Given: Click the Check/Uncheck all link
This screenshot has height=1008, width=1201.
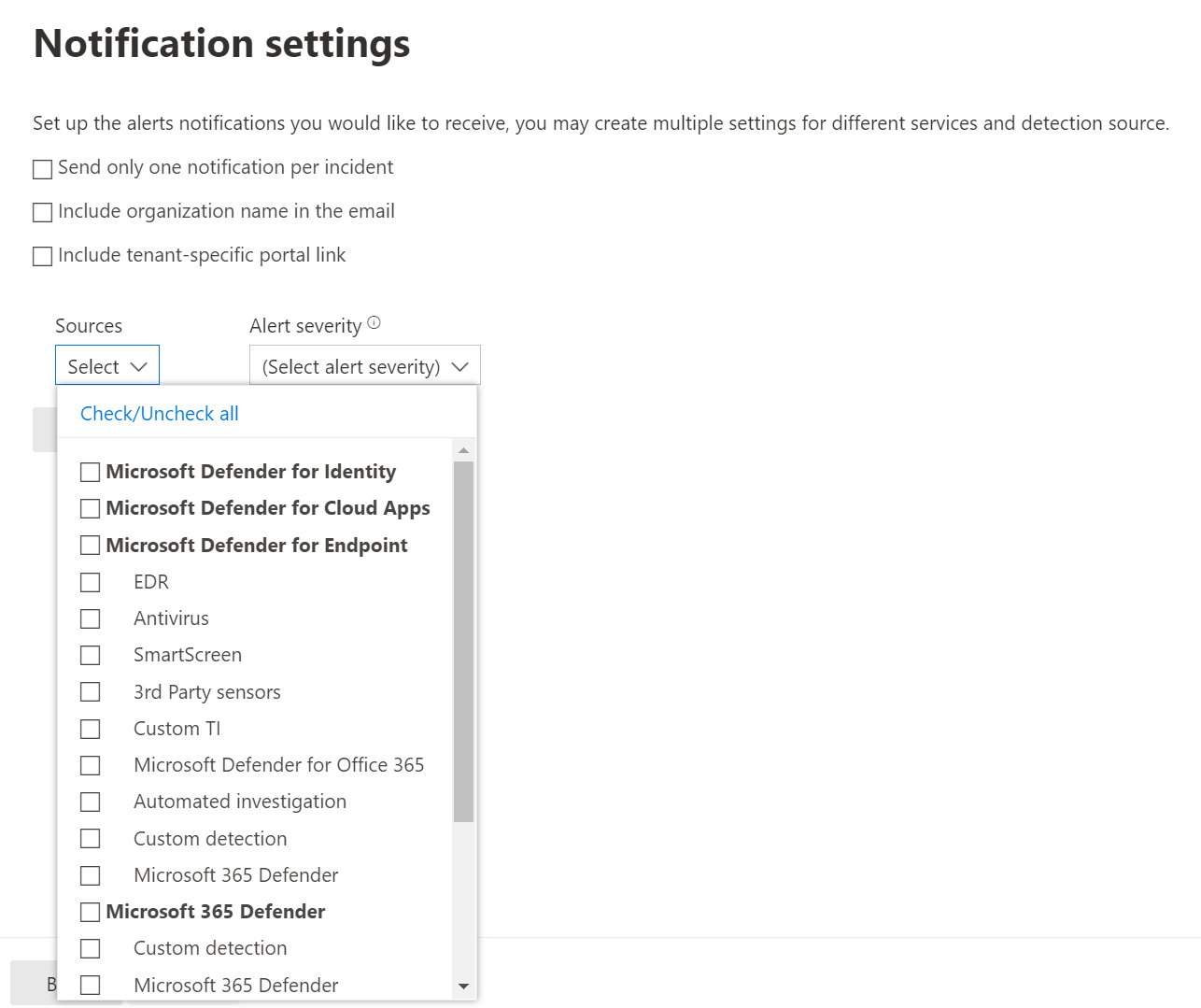Looking at the screenshot, I should click(158, 413).
